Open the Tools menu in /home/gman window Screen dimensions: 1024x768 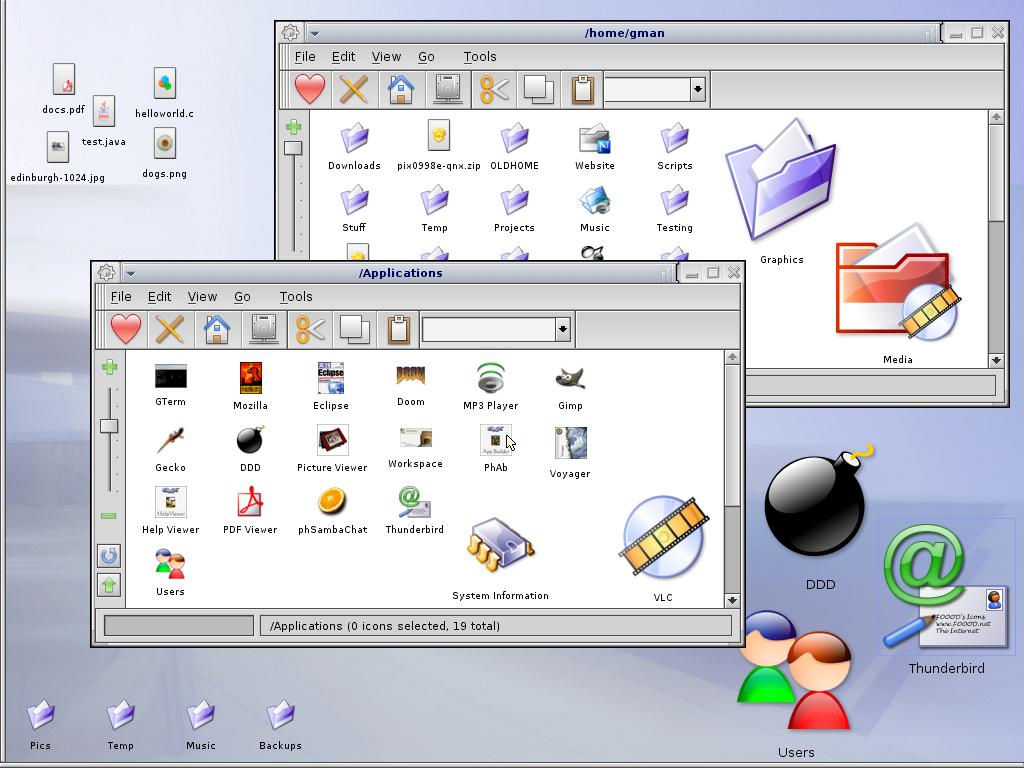(x=480, y=57)
